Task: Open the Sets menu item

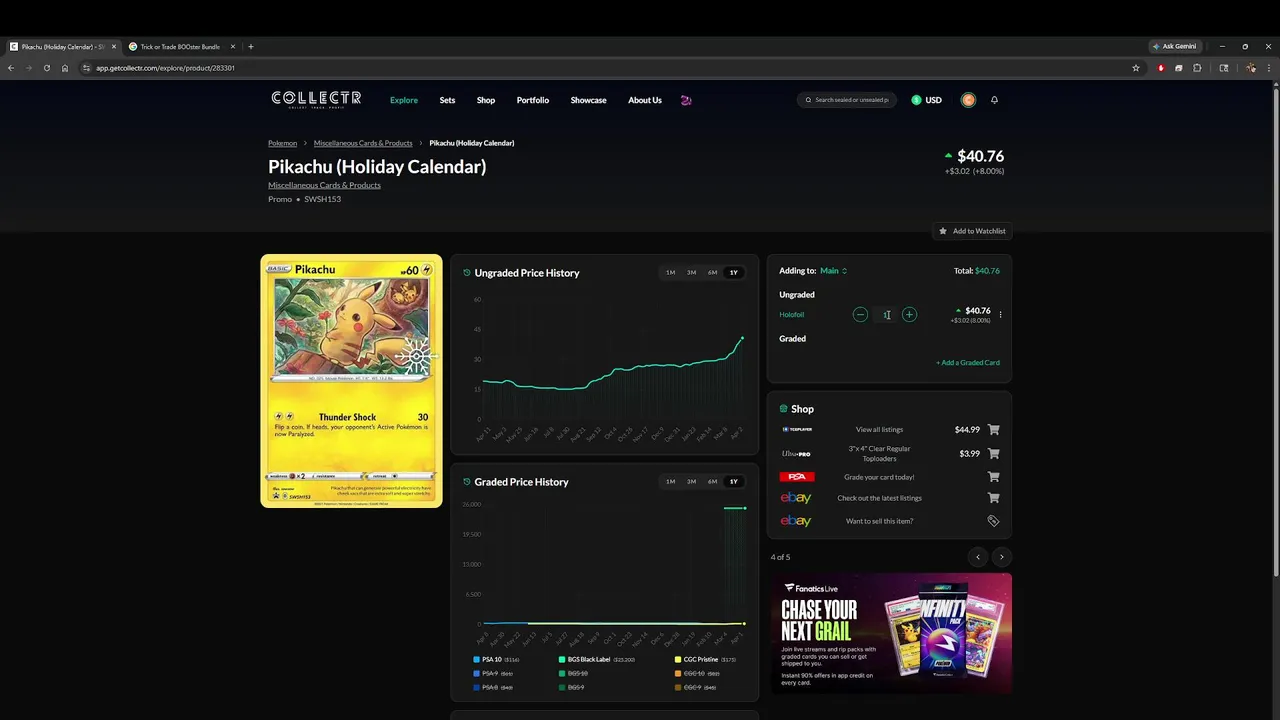Action: point(447,100)
